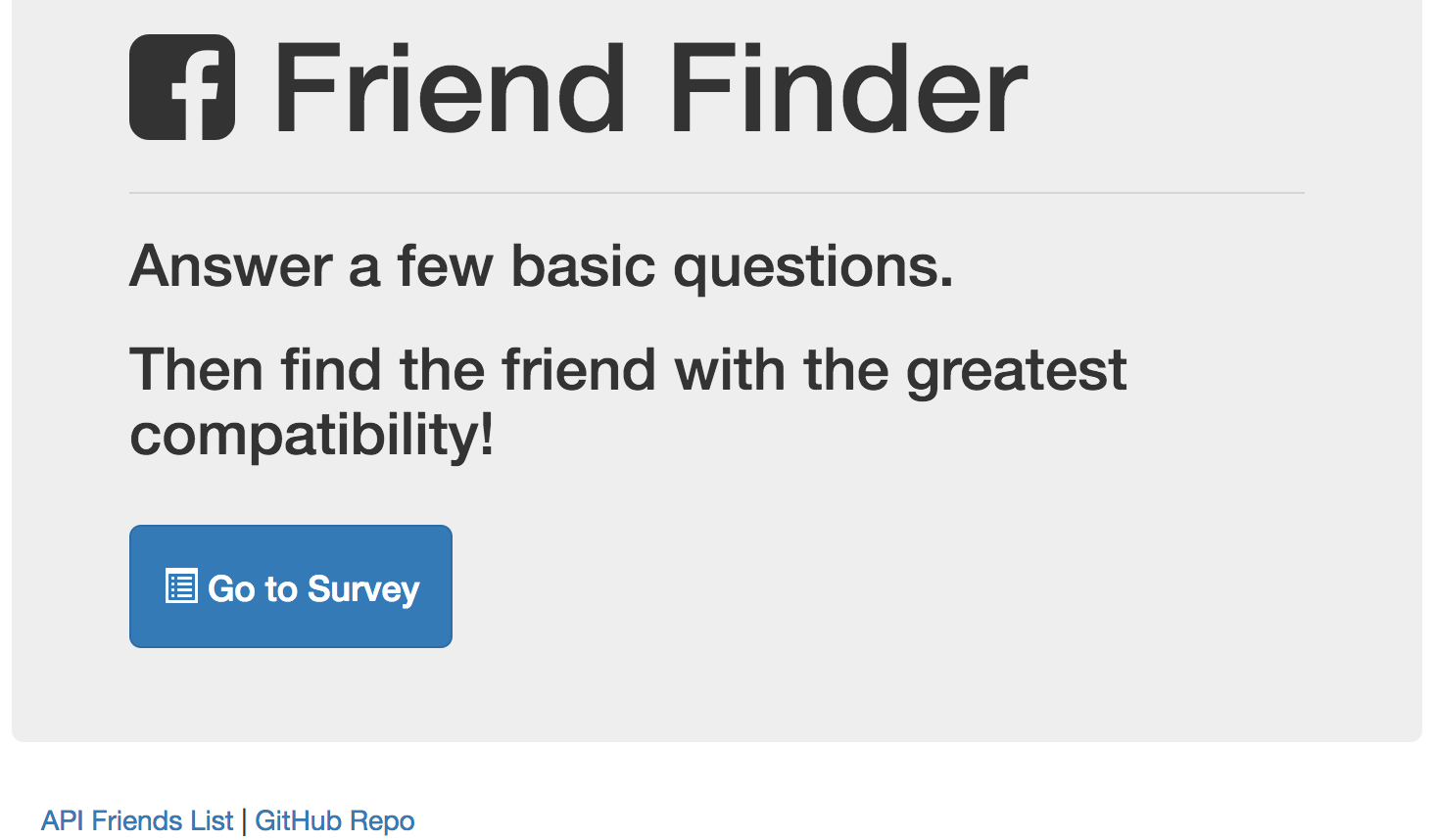Click "Then find the friend" line of text
The width and height of the screenshot is (1436, 840).
tap(392, 370)
